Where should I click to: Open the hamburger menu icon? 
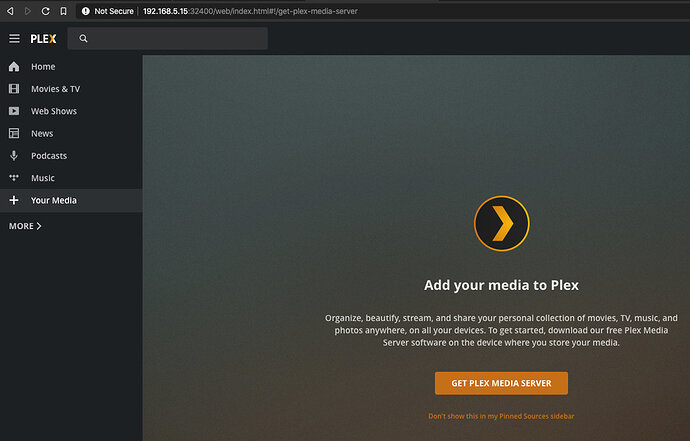(14, 39)
